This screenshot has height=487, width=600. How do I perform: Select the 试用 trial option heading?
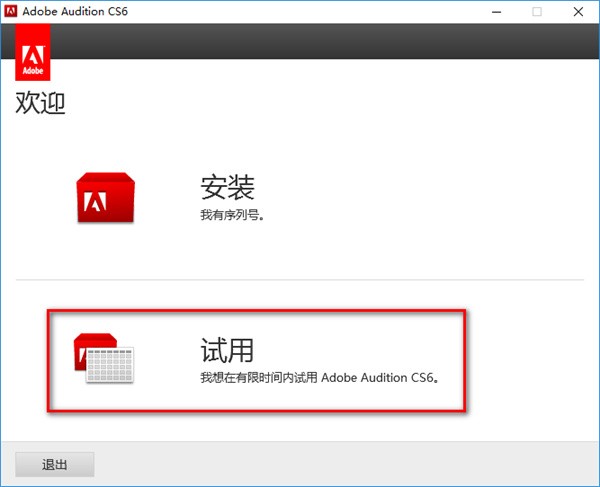227,350
